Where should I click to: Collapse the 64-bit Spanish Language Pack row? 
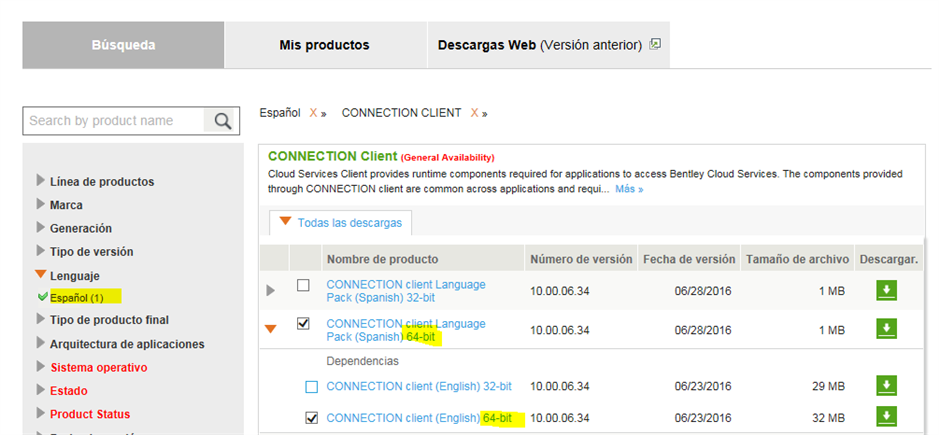click(x=271, y=329)
